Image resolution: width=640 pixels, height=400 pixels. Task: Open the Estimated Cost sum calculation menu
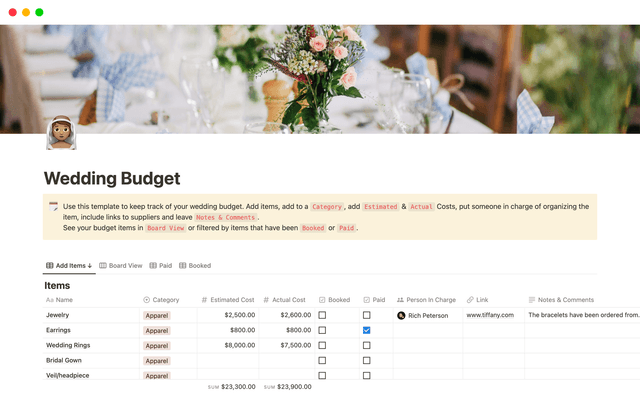[231, 387]
